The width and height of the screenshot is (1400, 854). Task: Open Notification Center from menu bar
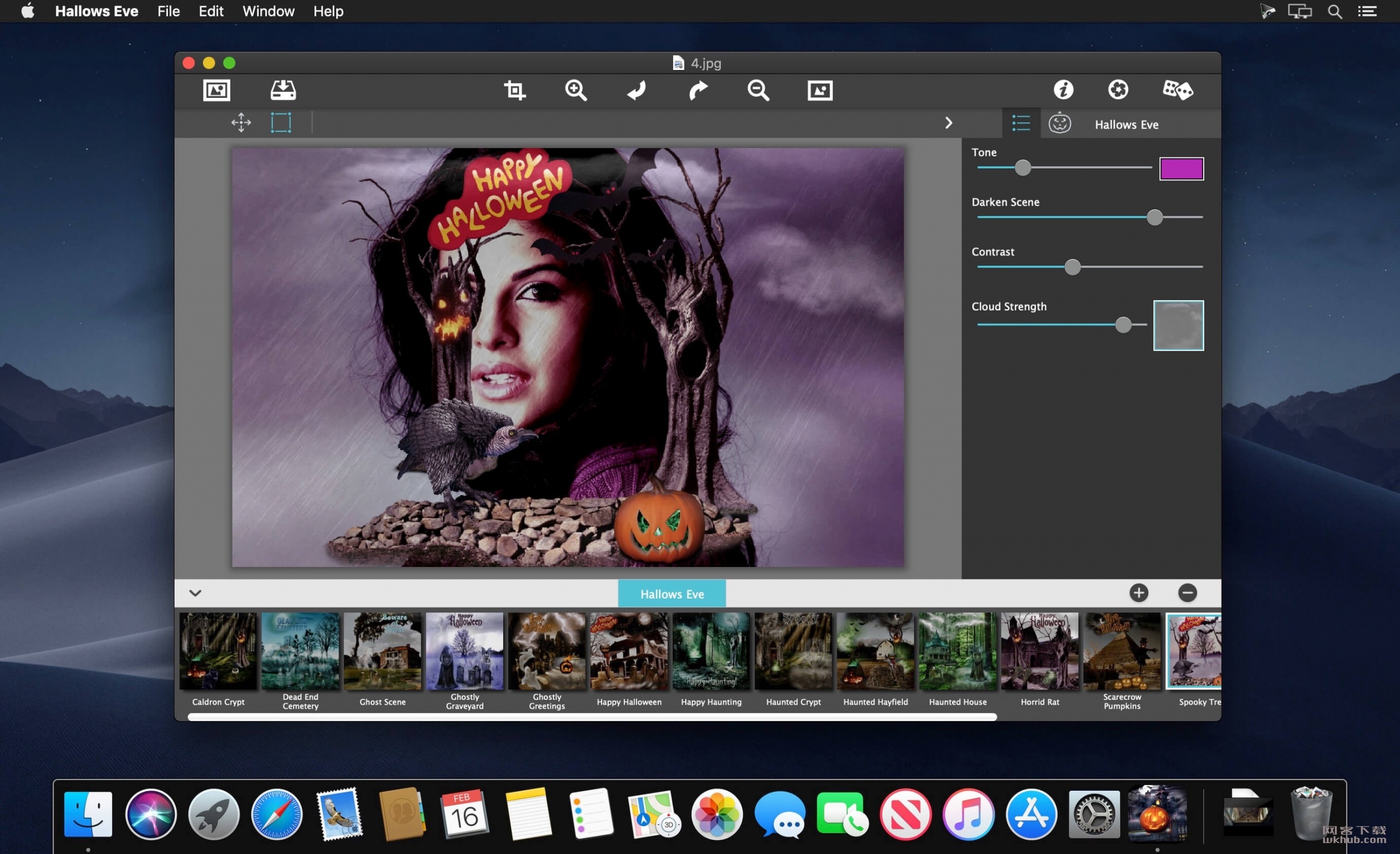click(1367, 11)
